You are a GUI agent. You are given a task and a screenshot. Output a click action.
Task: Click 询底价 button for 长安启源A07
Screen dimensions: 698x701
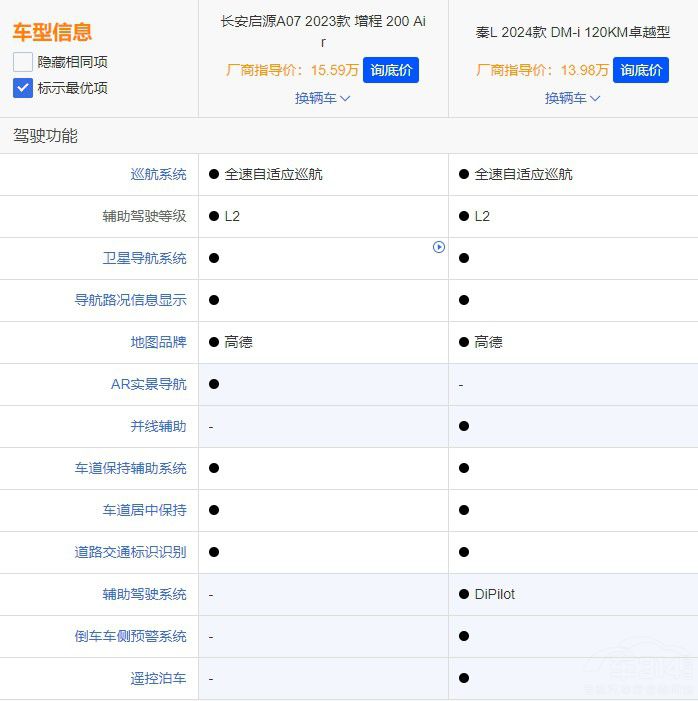point(390,70)
